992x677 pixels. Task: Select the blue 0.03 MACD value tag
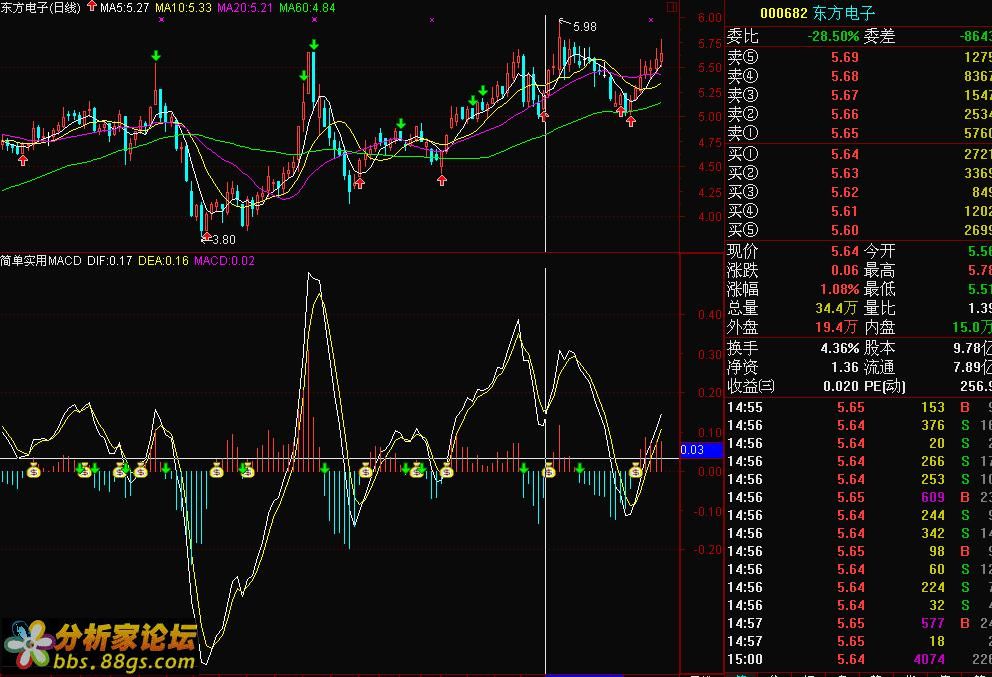coord(701,450)
